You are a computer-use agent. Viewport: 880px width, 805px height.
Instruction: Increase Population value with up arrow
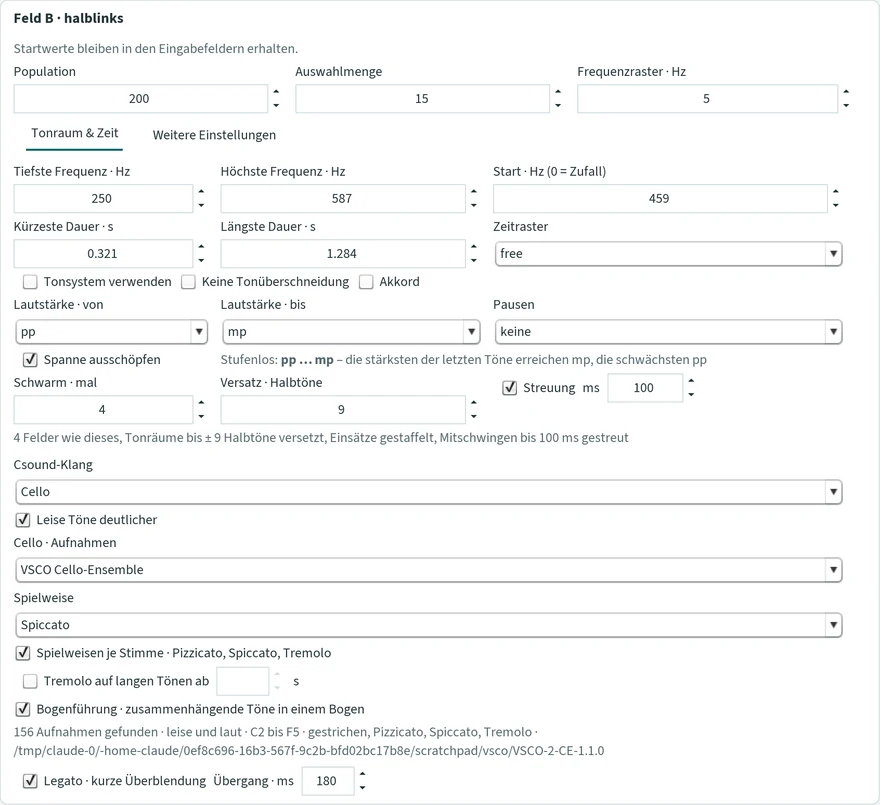276,92
